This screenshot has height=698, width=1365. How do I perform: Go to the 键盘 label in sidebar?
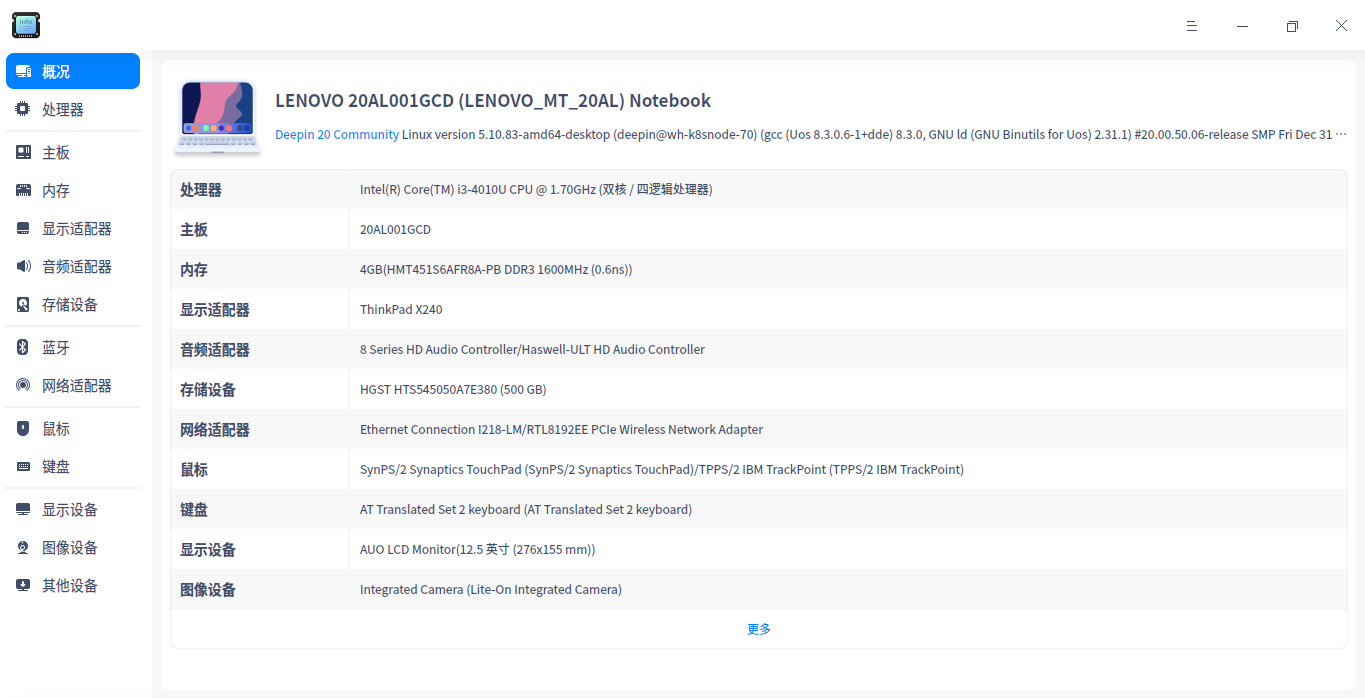pos(56,467)
